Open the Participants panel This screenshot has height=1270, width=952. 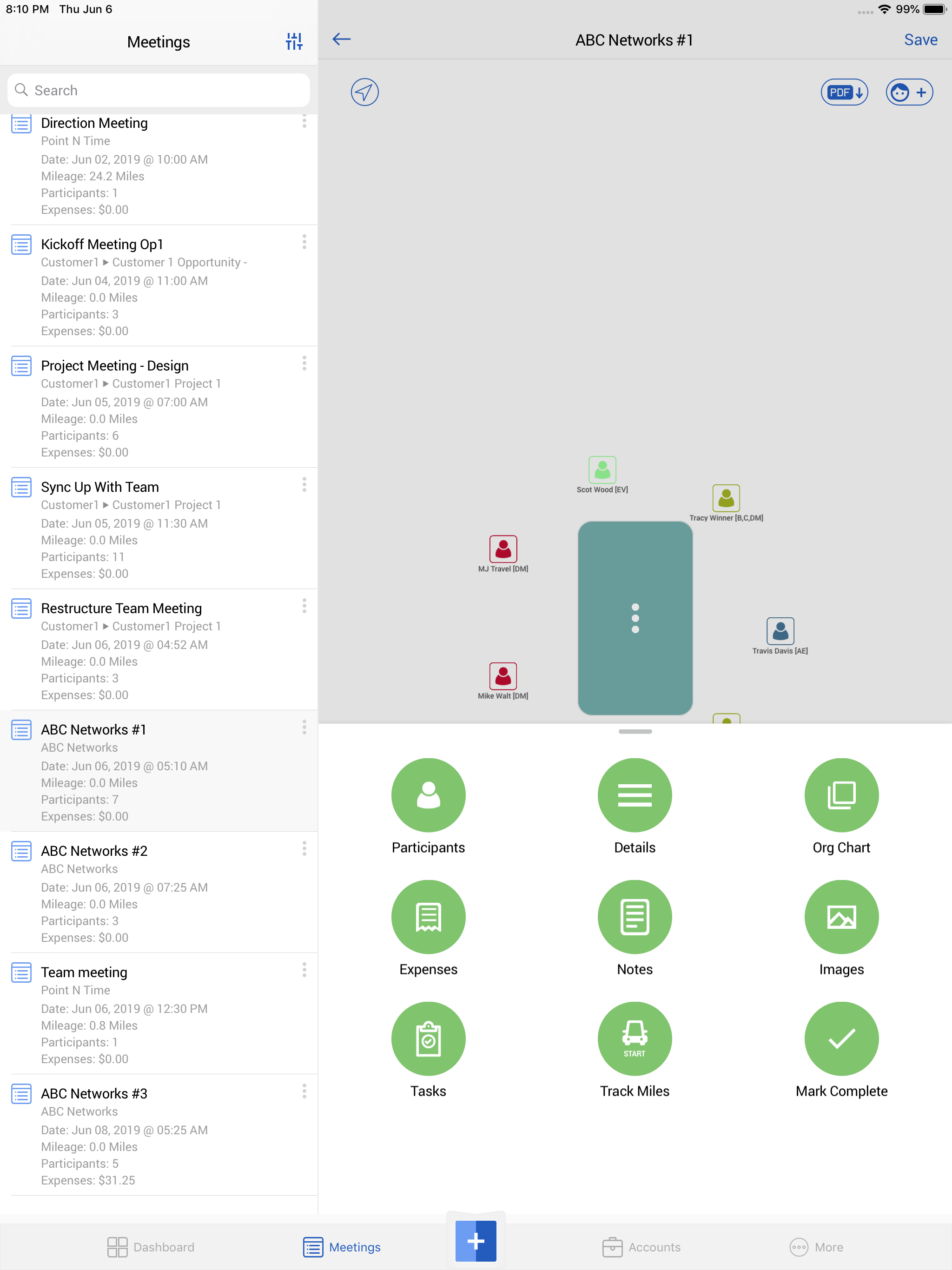point(428,795)
